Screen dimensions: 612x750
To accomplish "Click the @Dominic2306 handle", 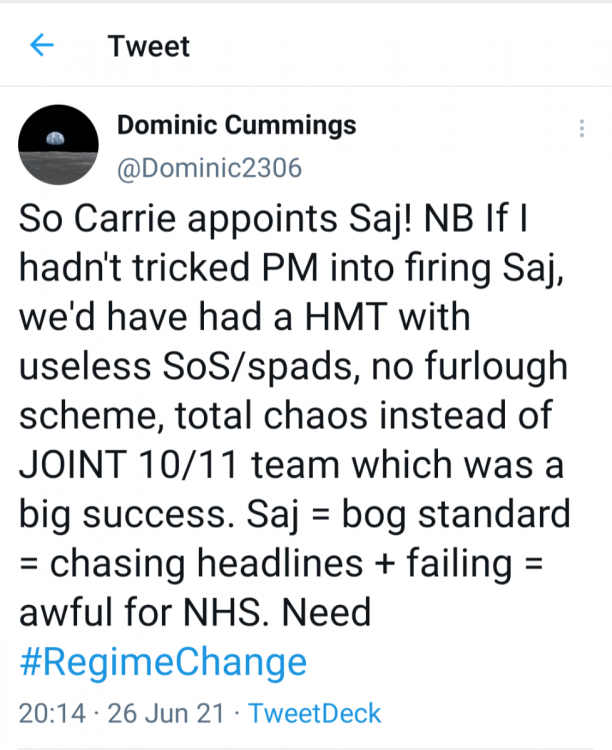I will tap(209, 168).
